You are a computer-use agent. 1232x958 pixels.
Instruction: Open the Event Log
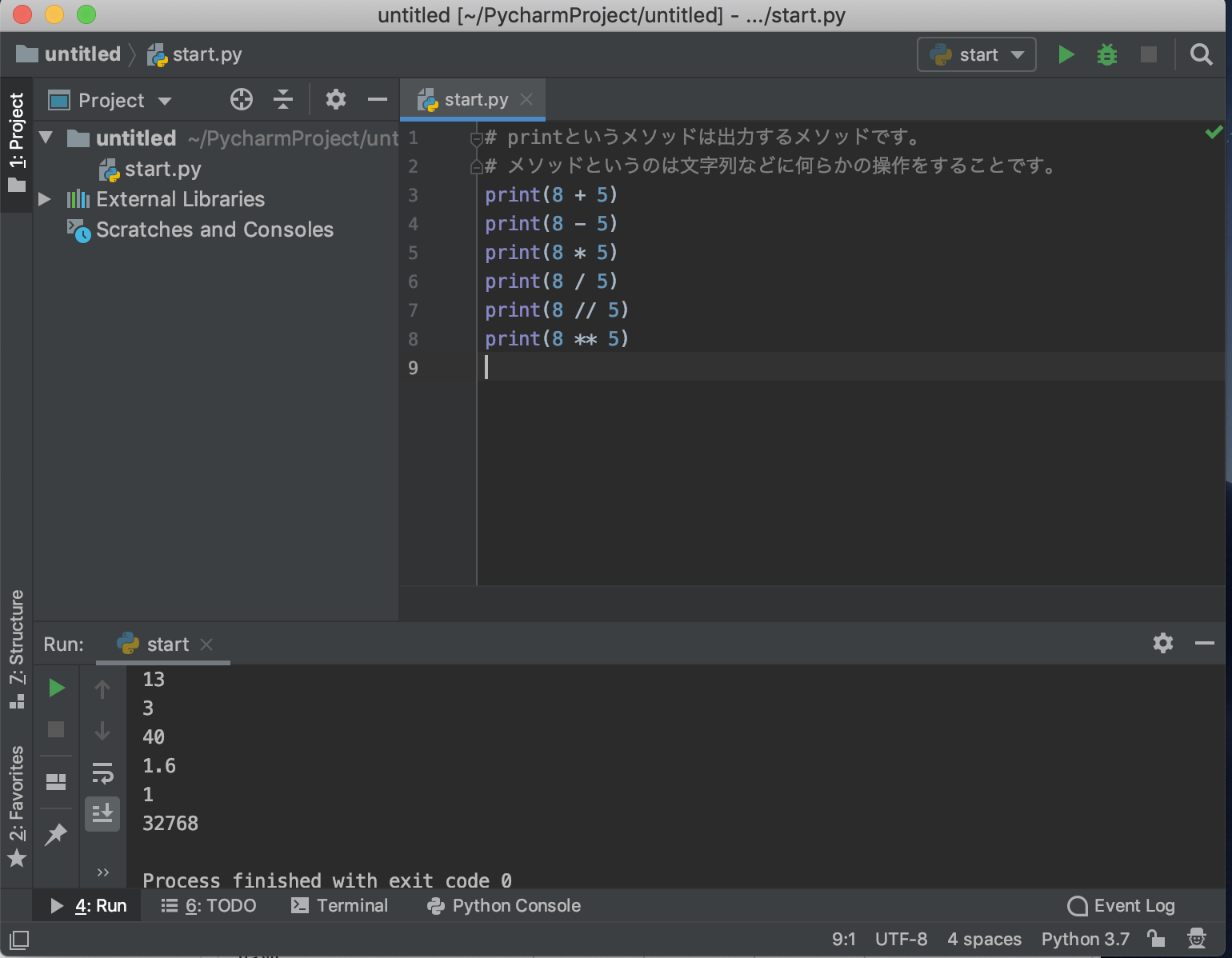[1122, 905]
